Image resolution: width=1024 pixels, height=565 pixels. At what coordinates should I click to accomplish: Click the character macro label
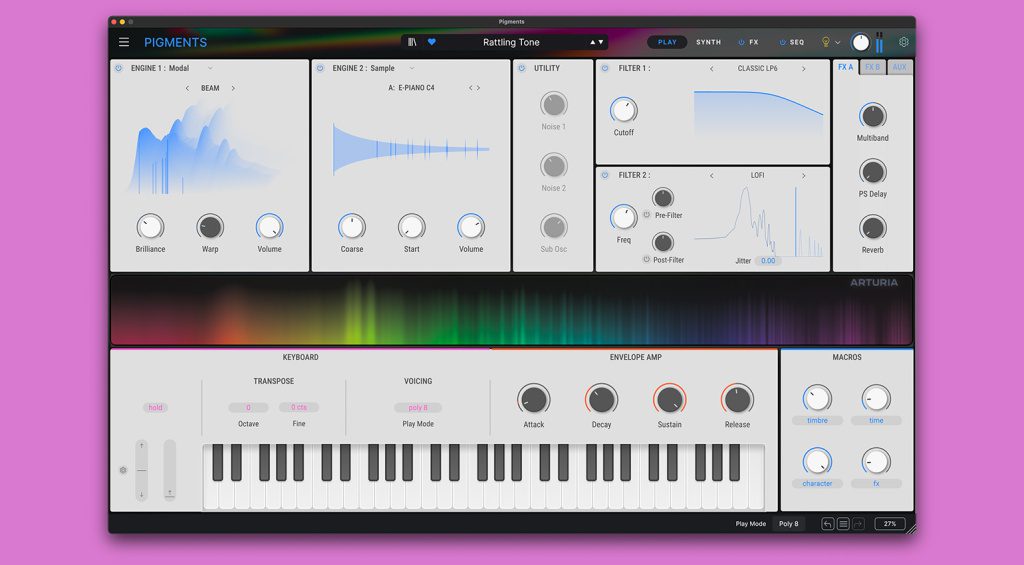click(817, 483)
